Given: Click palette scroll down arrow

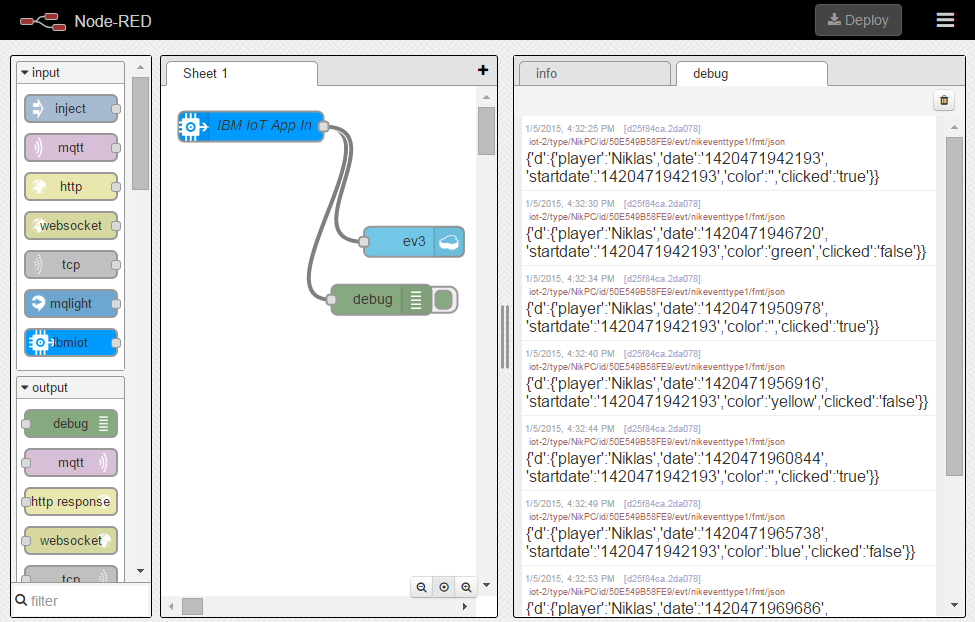Looking at the screenshot, I should pos(141,570).
